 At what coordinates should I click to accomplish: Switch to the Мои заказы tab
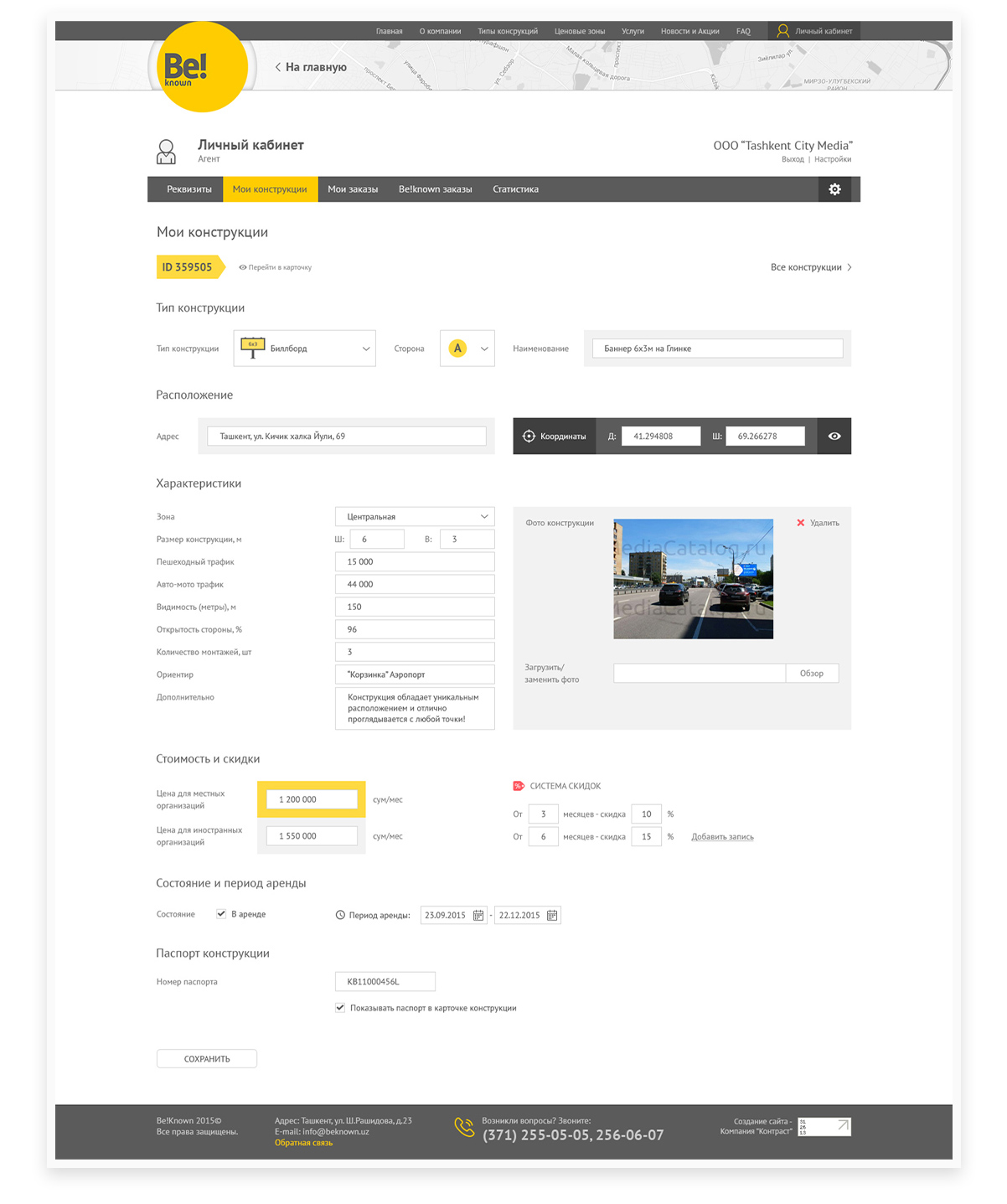point(353,189)
